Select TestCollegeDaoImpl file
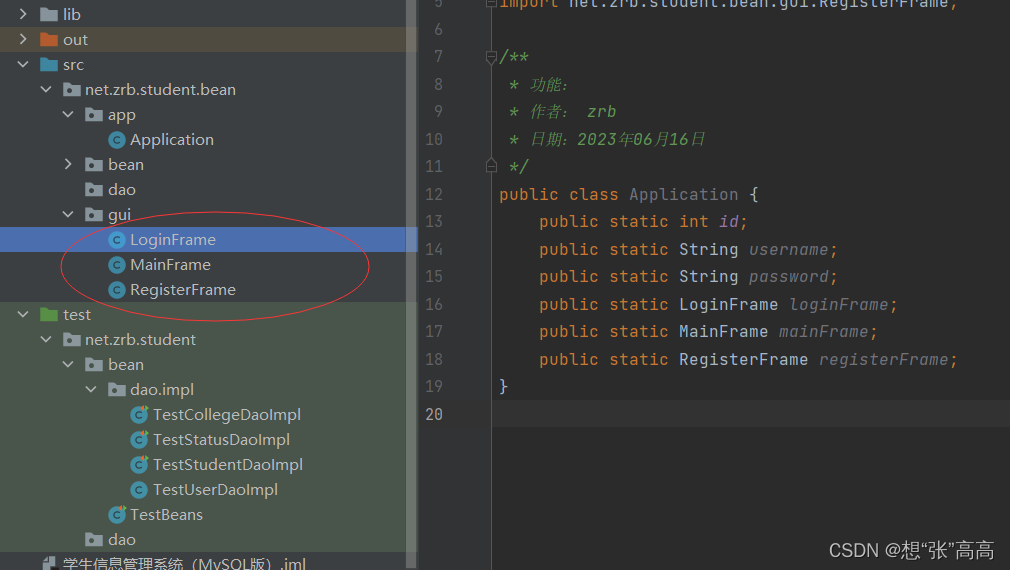 pyautogui.click(x=227, y=415)
